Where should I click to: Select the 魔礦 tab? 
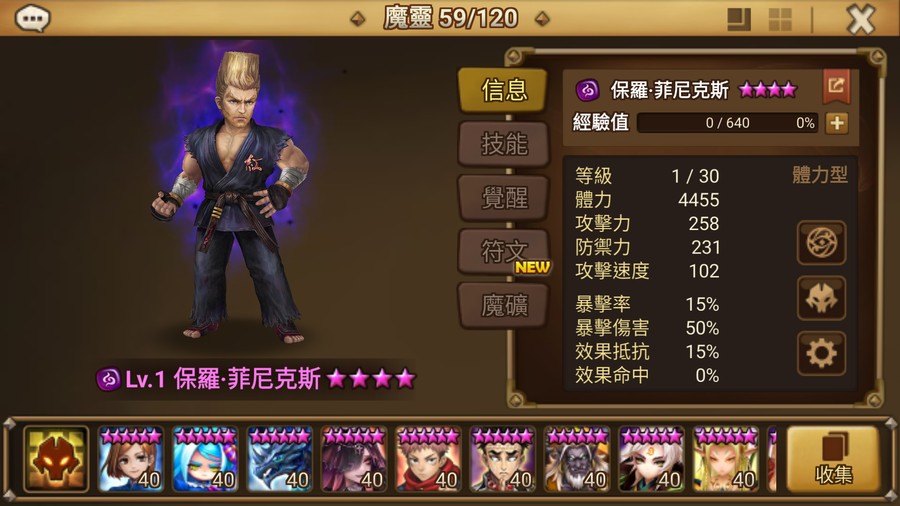click(504, 306)
